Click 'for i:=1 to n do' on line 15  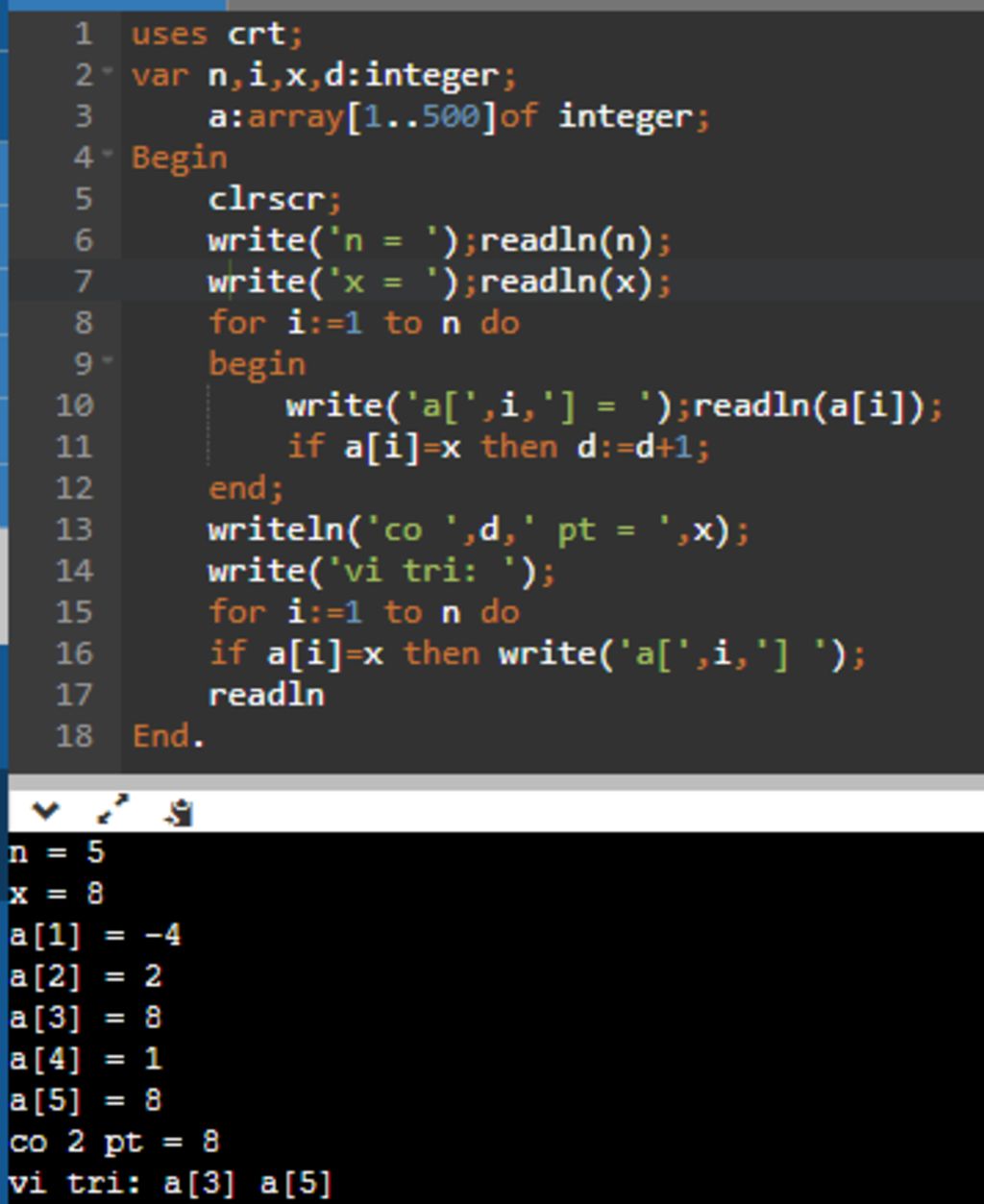364,612
